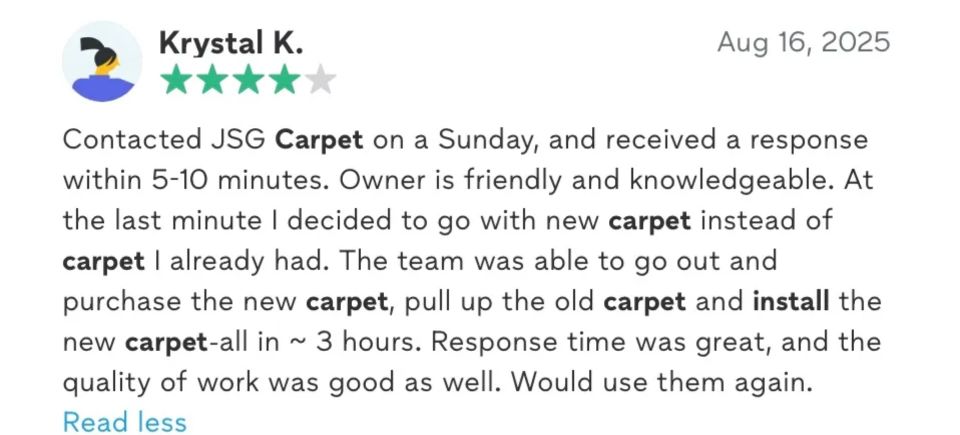Collapse the review with Read less

(x=124, y=422)
